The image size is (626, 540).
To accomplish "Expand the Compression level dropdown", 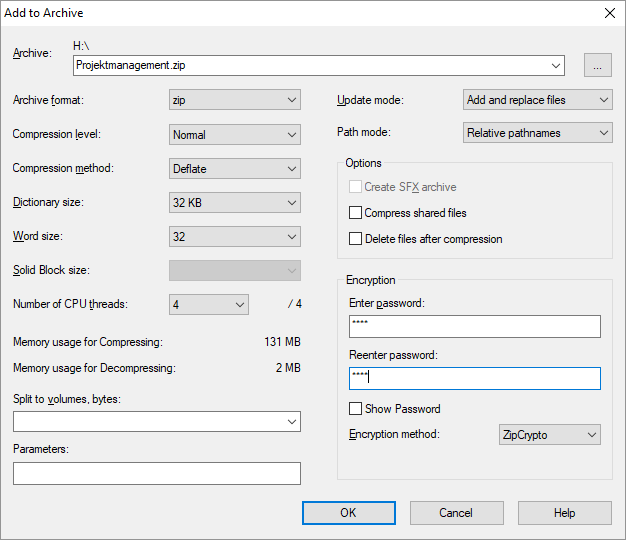I will click(235, 134).
